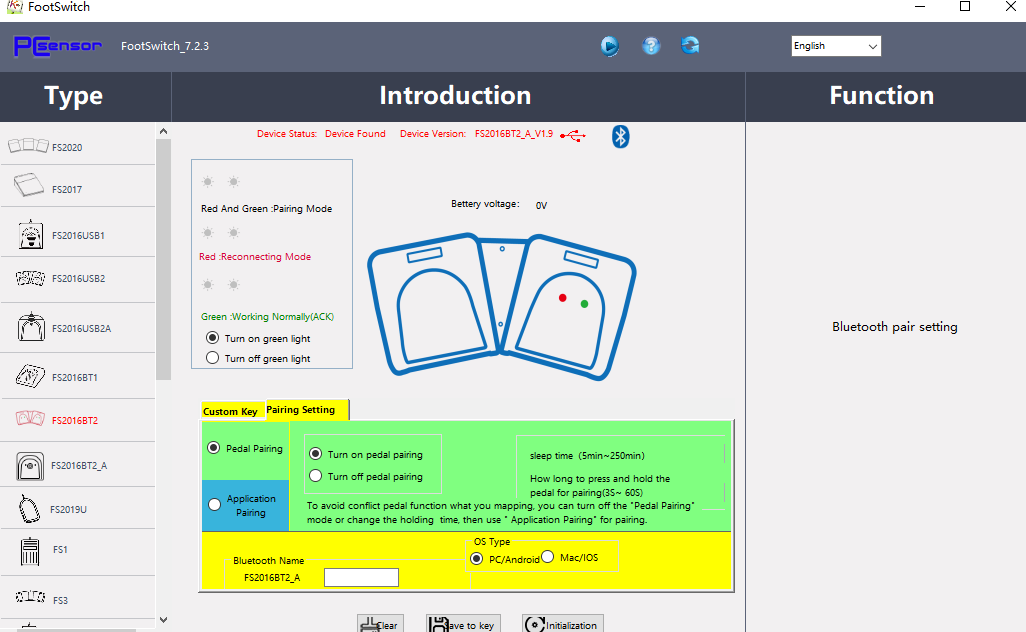
Task: Click the green LED dot on pedal diagram
Action: click(x=584, y=304)
